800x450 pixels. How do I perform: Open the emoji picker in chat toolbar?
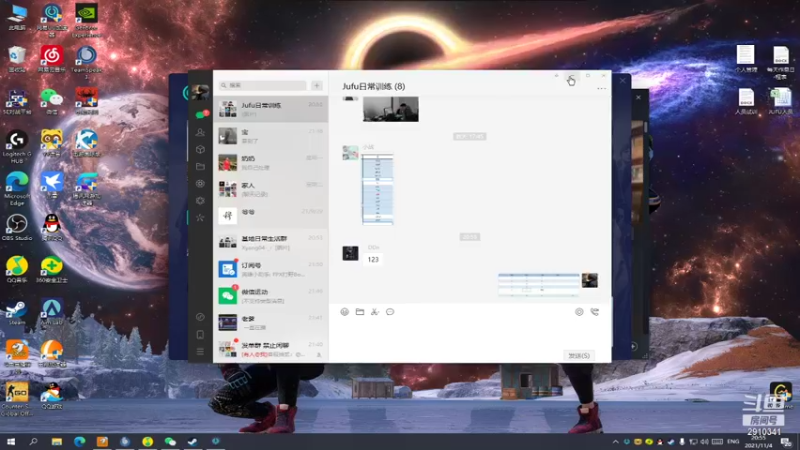[x=344, y=312]
